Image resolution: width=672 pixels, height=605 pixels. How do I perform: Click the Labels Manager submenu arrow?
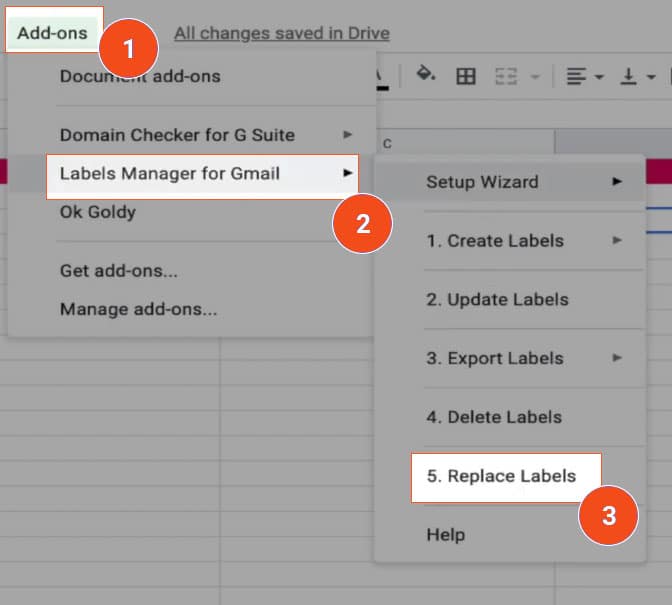348,173
